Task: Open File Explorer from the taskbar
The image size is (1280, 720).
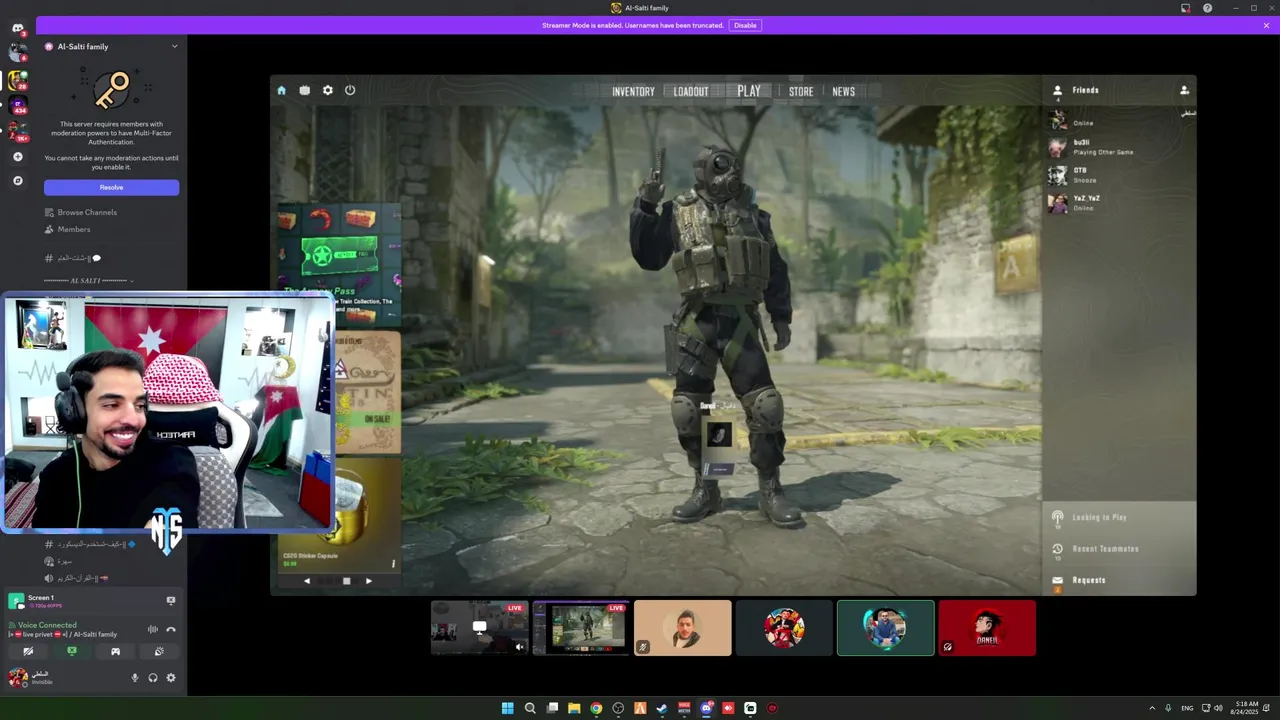Action: (574, 708)
